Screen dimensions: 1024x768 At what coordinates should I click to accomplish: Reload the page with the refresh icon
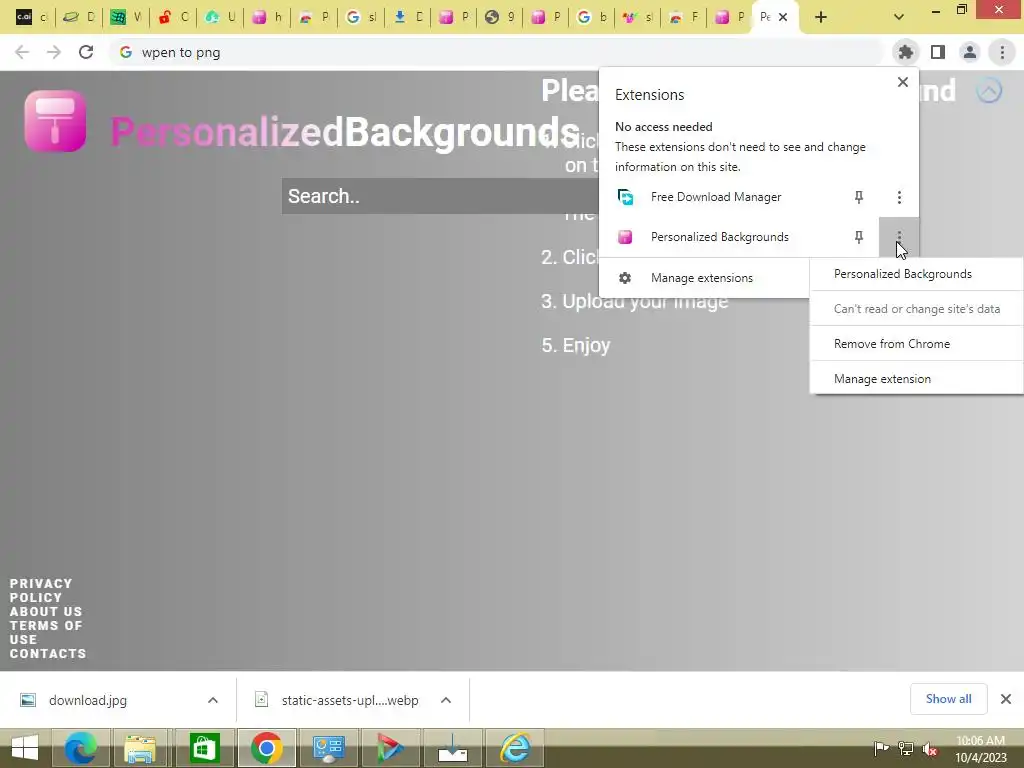point(86,52)
